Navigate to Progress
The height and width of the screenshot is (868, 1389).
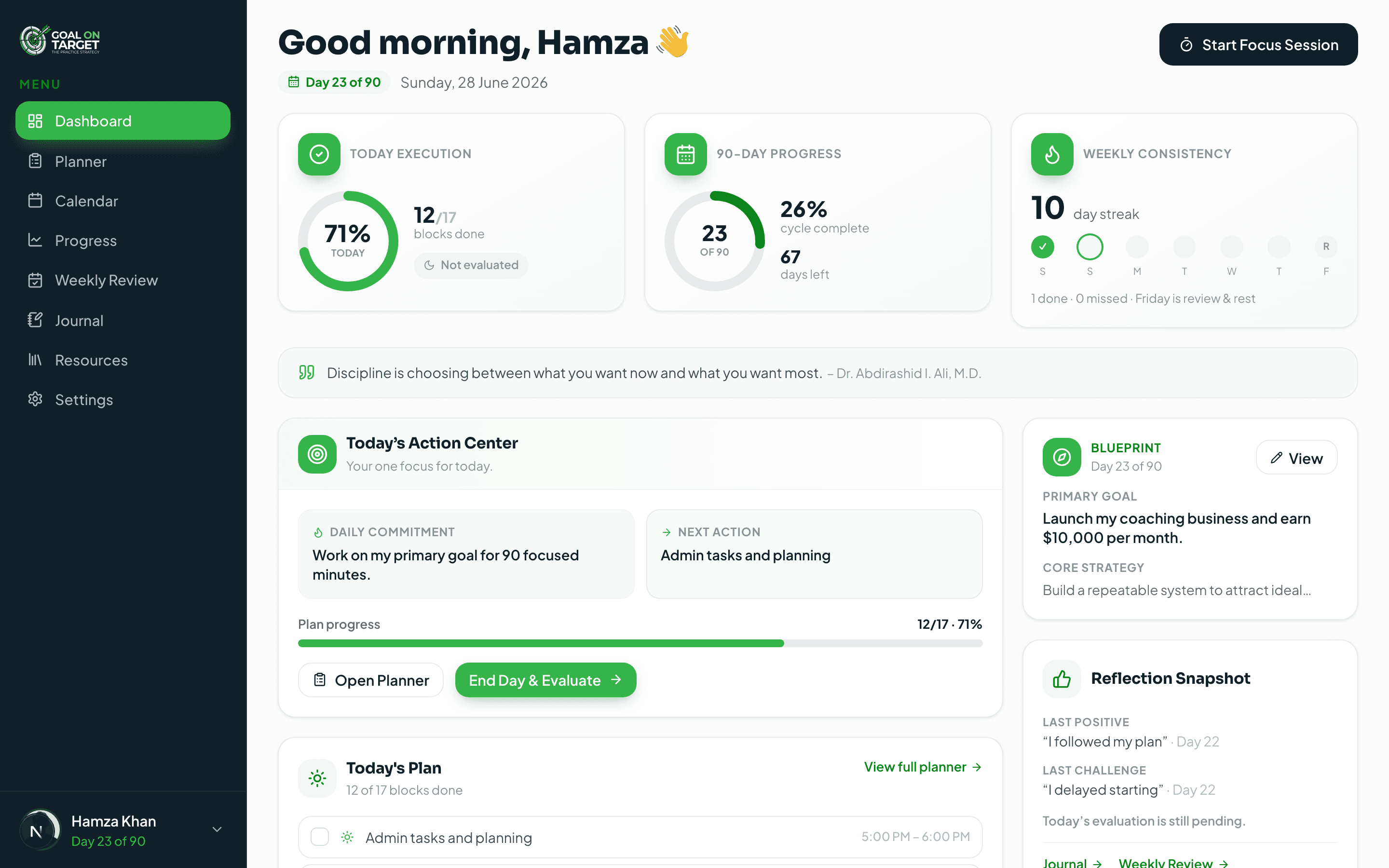point(123,241)
